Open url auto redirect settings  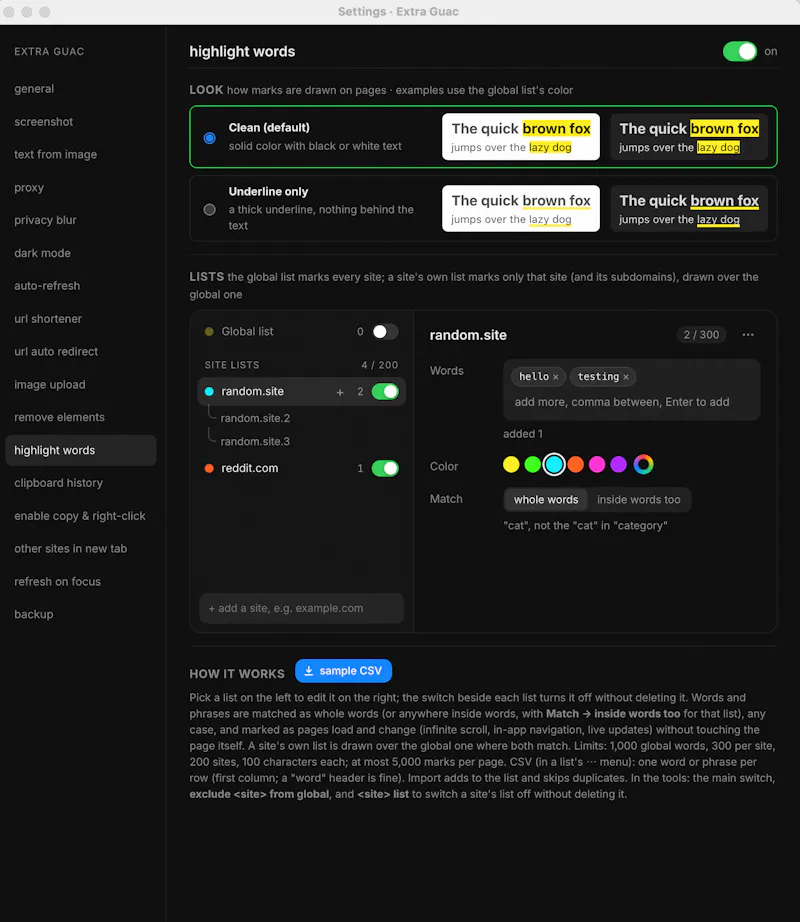point(81,352)
